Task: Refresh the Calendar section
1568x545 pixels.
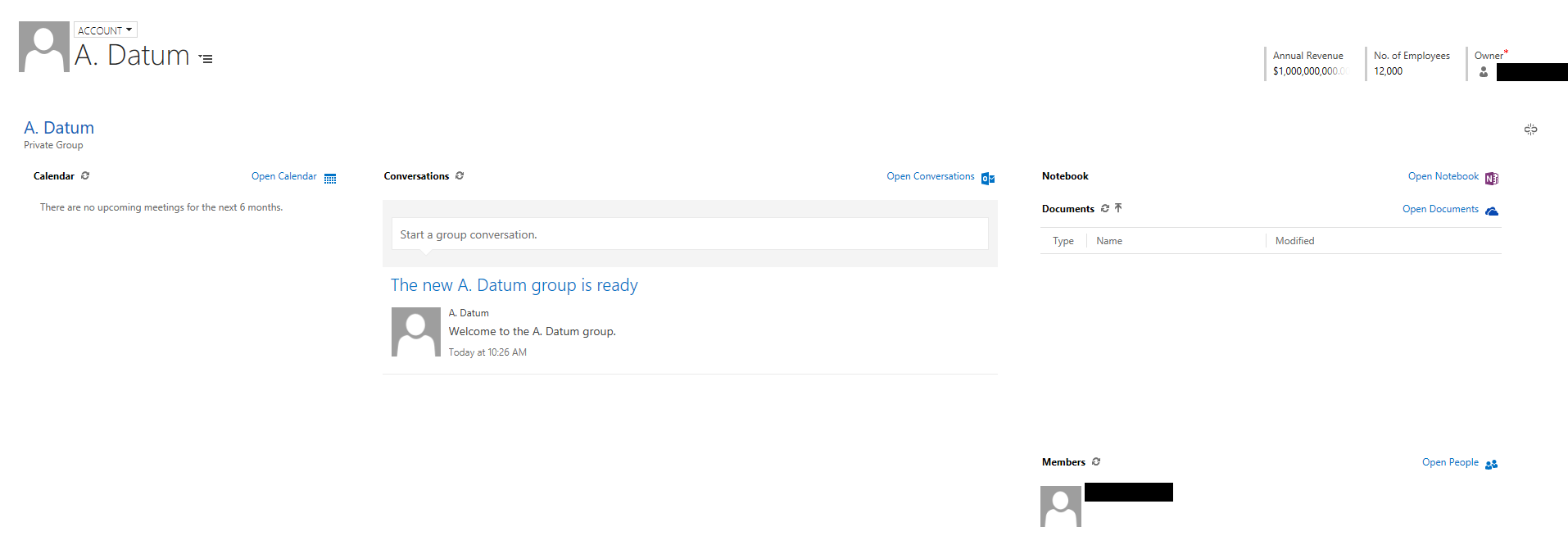Action: 85,175
